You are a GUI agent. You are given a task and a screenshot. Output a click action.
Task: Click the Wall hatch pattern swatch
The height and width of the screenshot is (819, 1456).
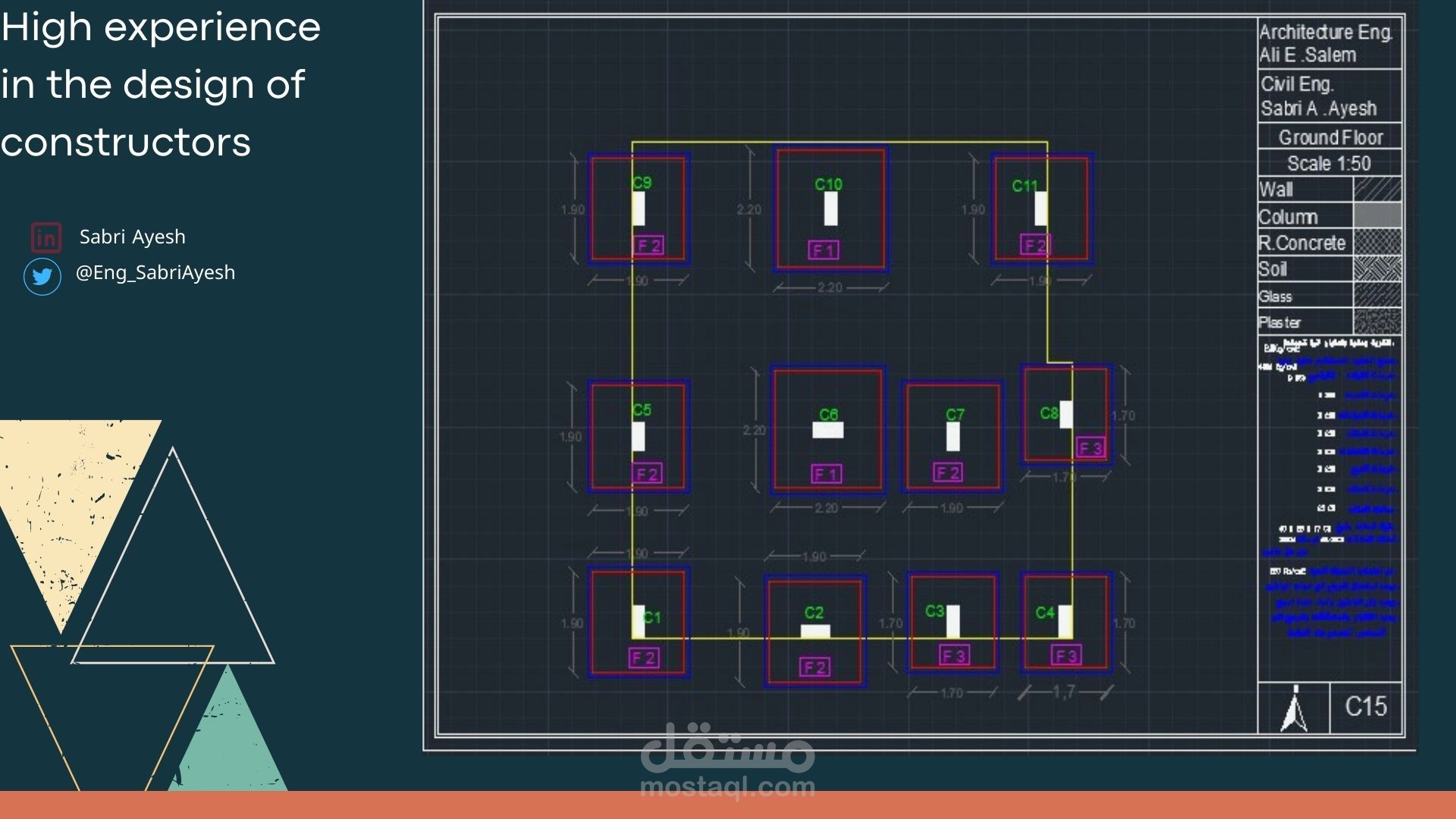click(x=1377, y=190)
